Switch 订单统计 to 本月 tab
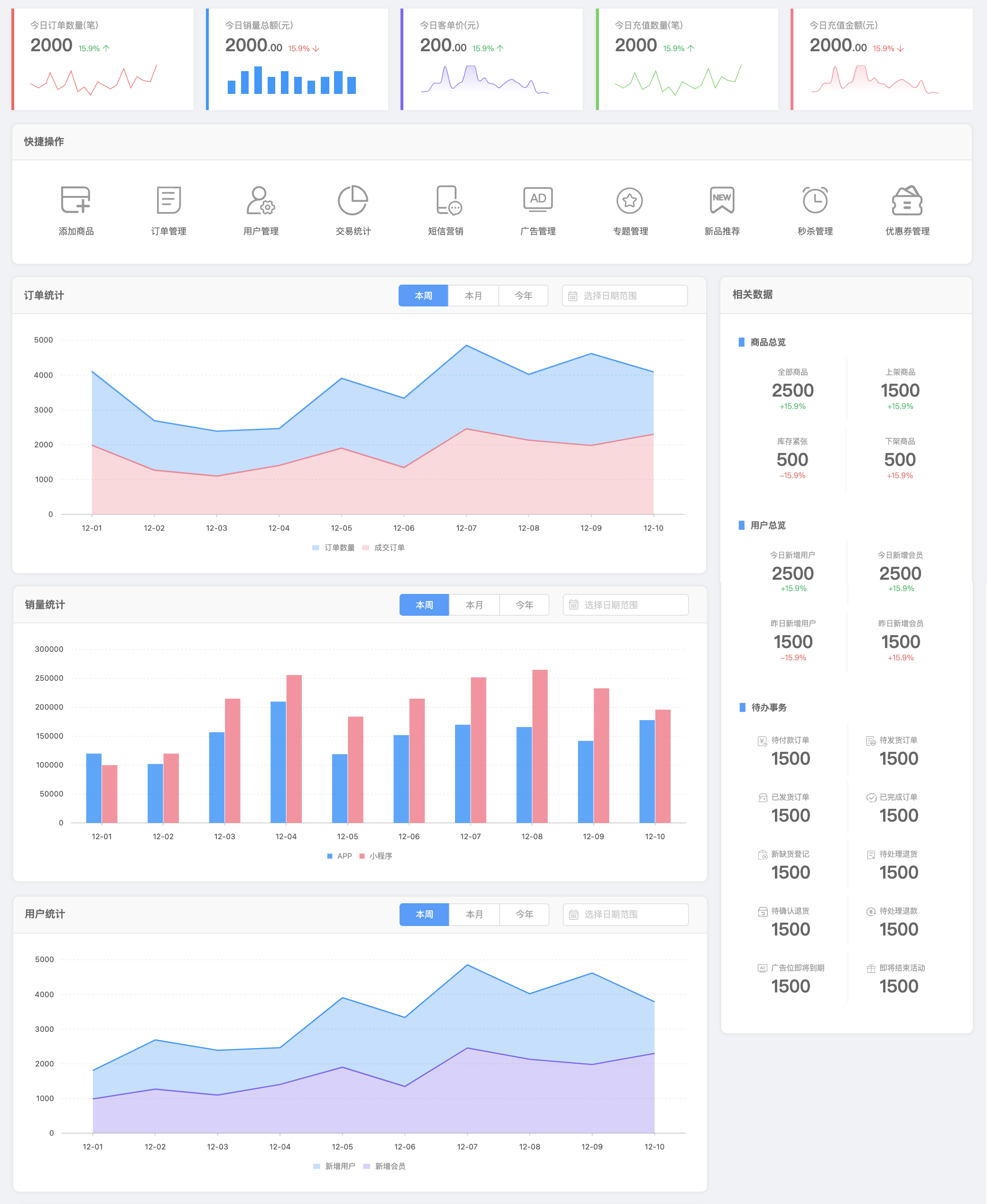 (x=473, y=296)
